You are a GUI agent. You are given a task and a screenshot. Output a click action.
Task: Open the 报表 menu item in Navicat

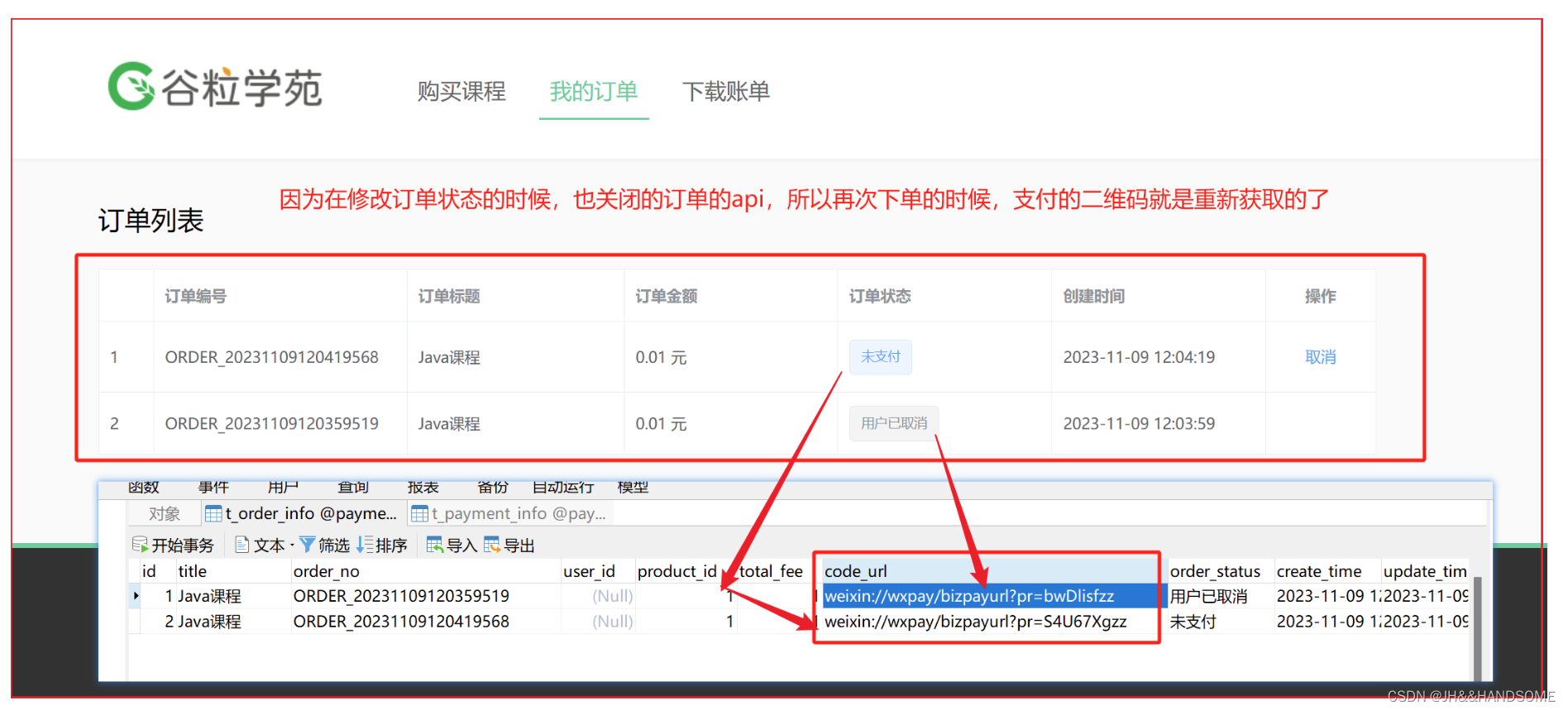tap(423, 487)
